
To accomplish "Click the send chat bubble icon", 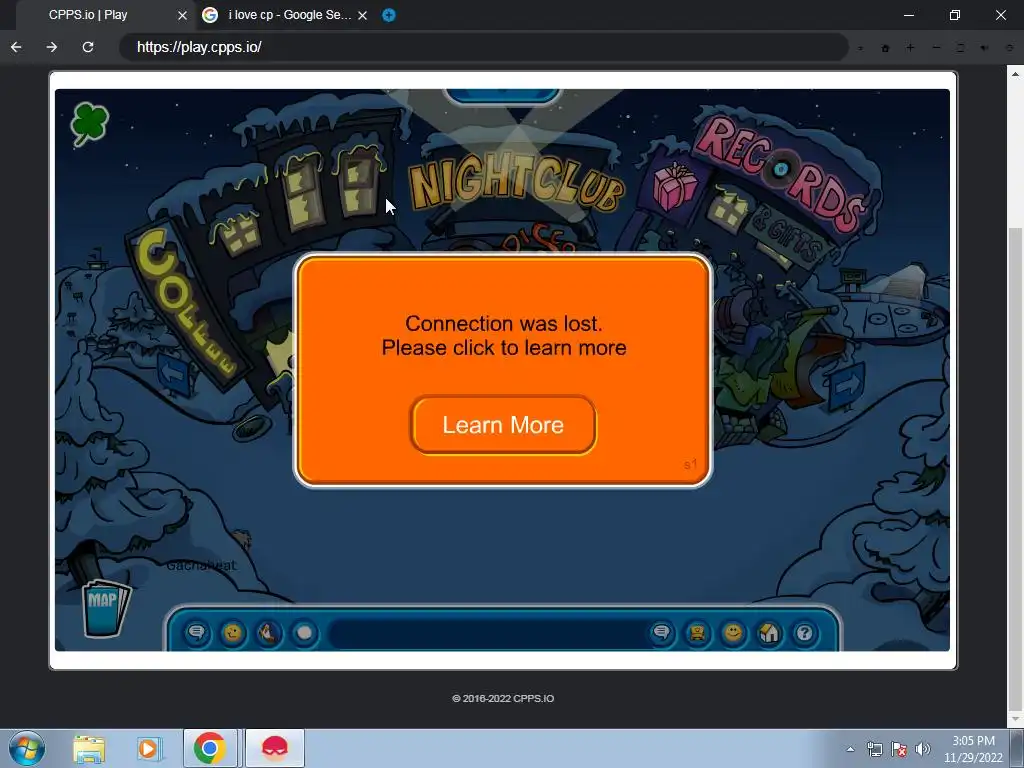I will click(x=662, y=633).
